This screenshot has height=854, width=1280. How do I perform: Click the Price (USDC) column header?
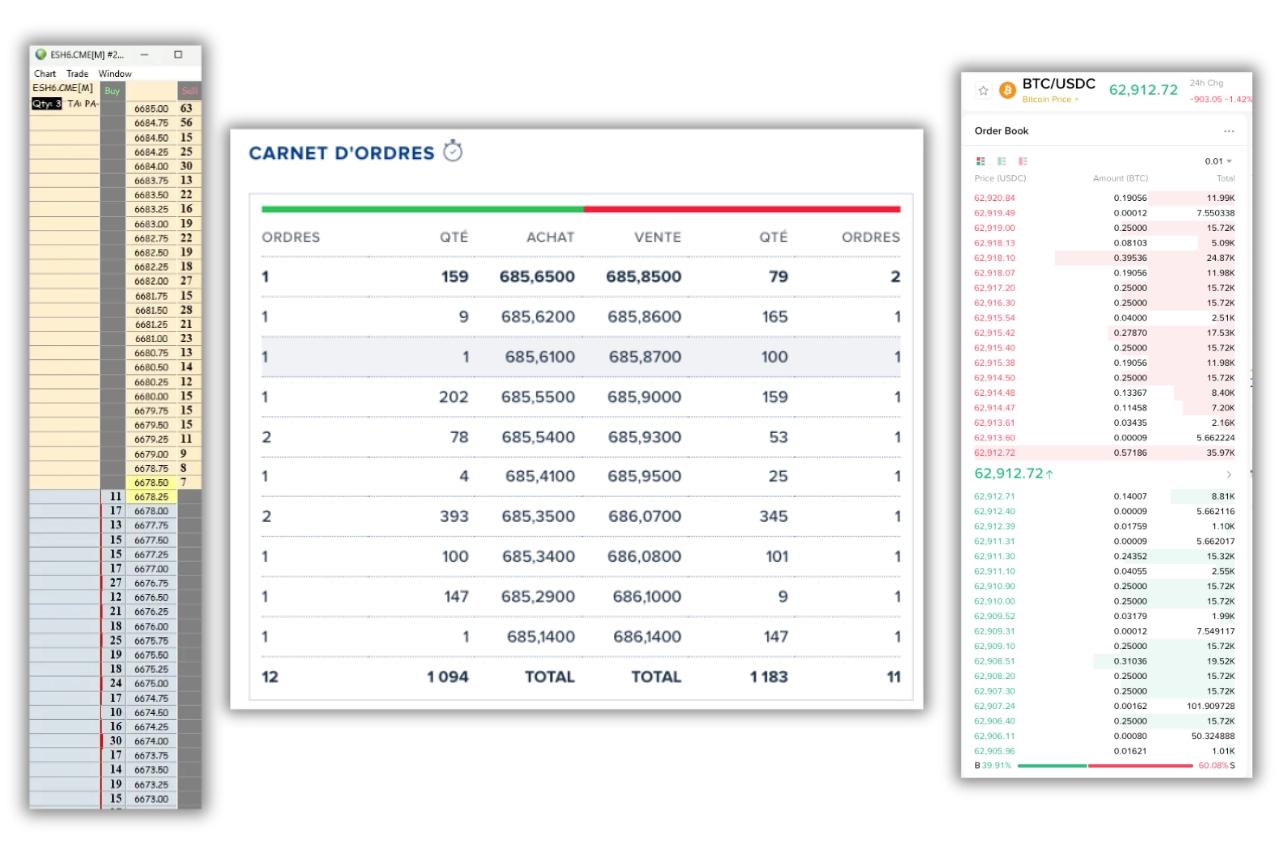(1000, 177)
